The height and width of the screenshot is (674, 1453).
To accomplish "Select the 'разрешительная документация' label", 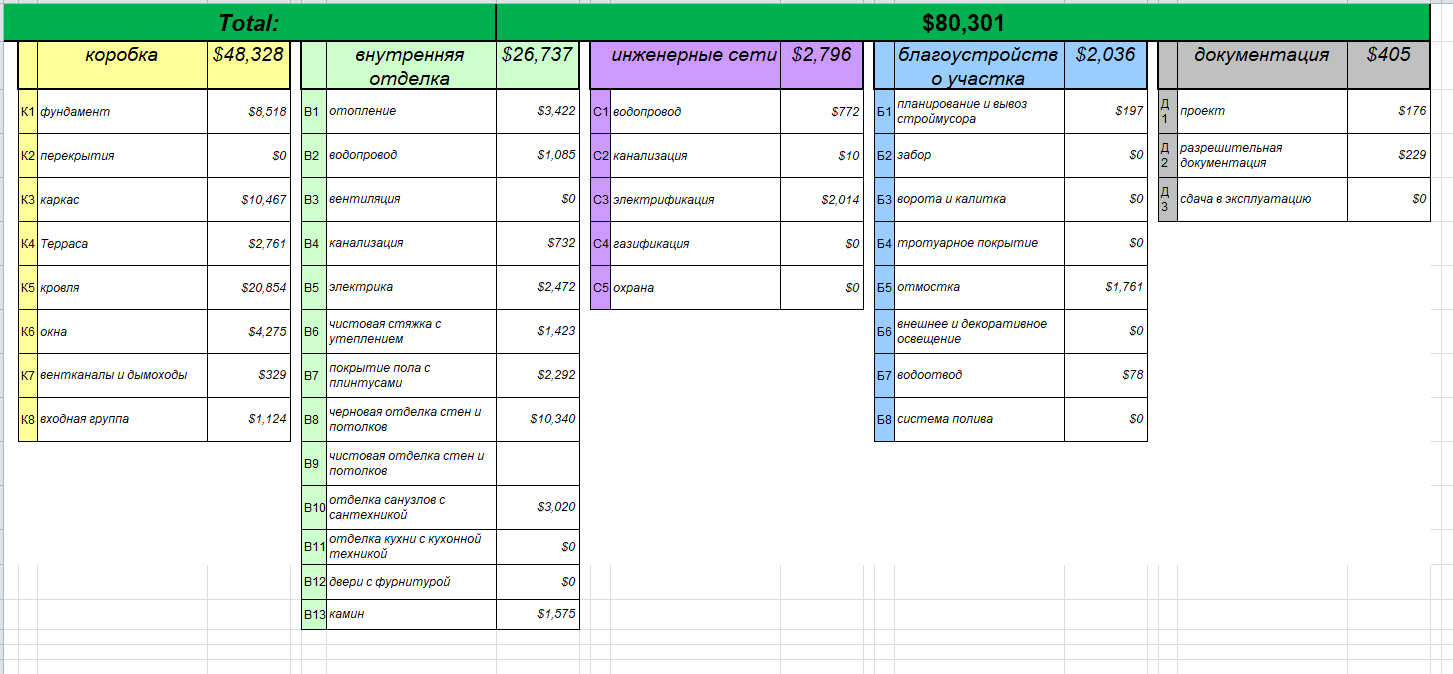I will 1262,156.
